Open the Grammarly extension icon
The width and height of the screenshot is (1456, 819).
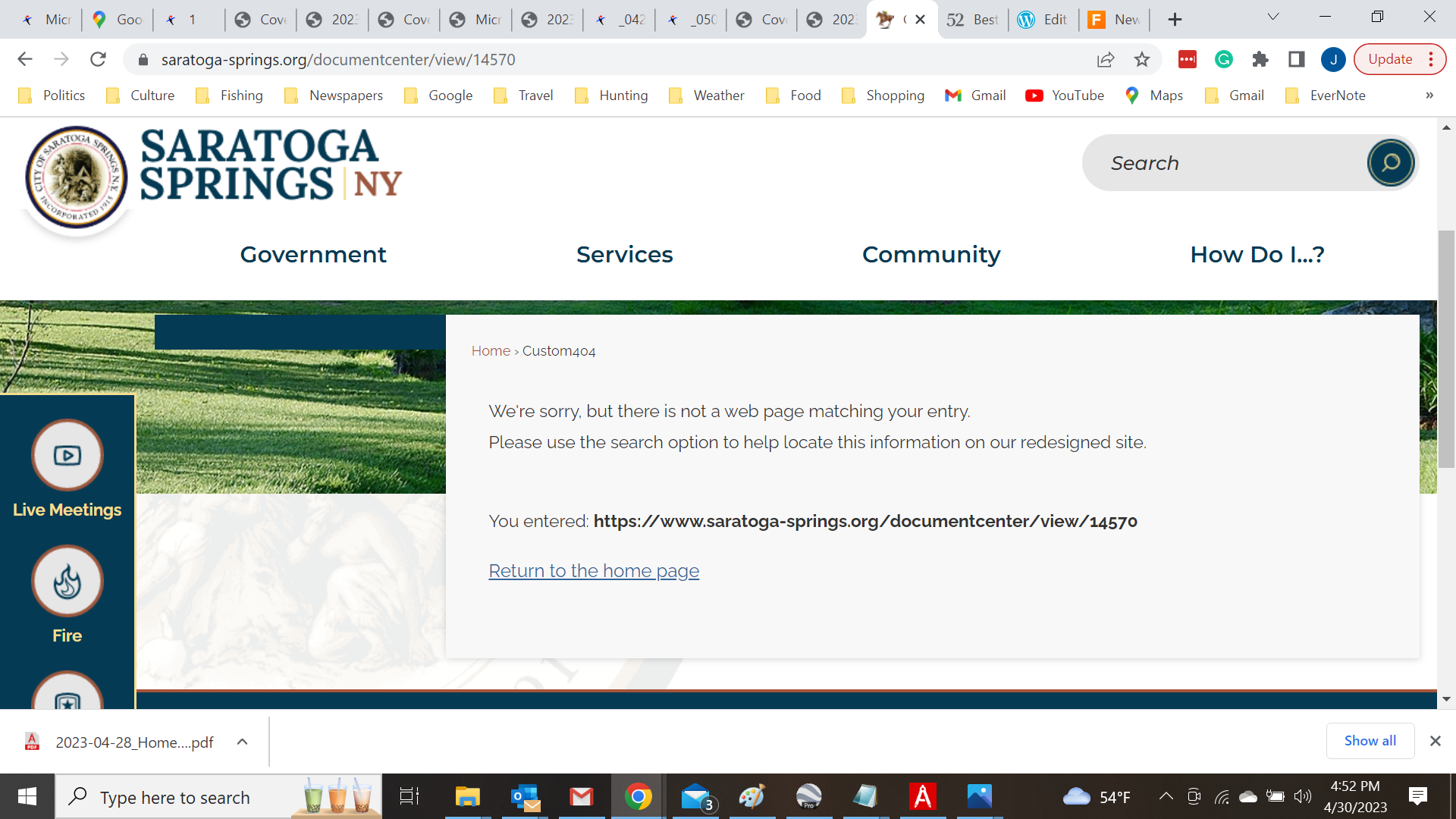pyautogui.click(x=1223, y=59)
